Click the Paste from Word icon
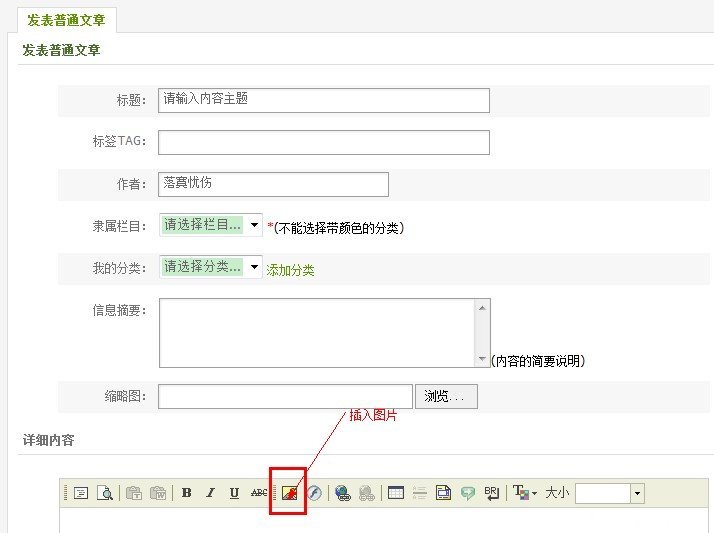 158,492
